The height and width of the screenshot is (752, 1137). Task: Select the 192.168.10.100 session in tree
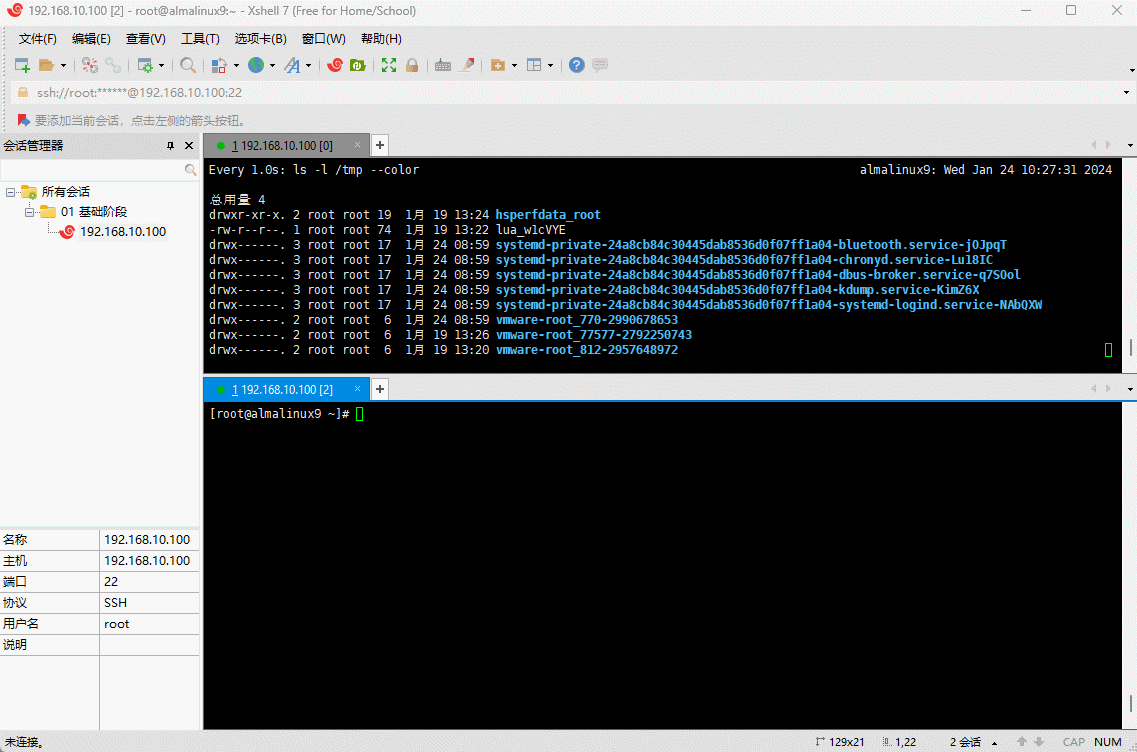[122, 232]
